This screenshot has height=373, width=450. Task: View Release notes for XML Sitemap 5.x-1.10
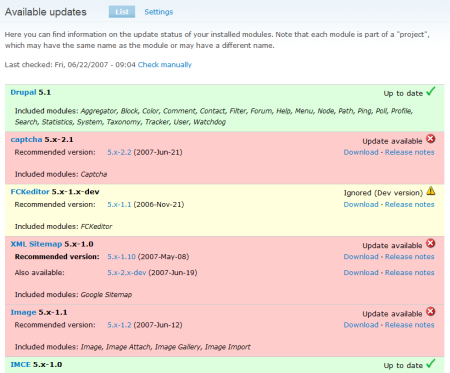tap(410, 257)
